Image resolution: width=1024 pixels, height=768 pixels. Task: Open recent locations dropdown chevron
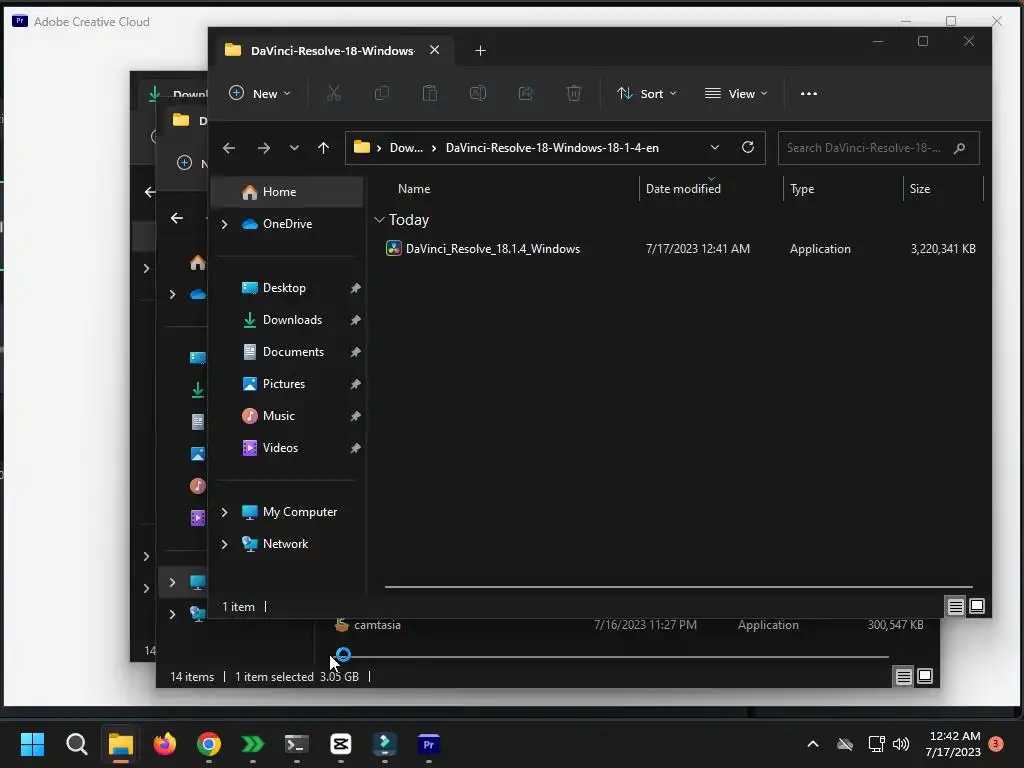coord(294,148)
